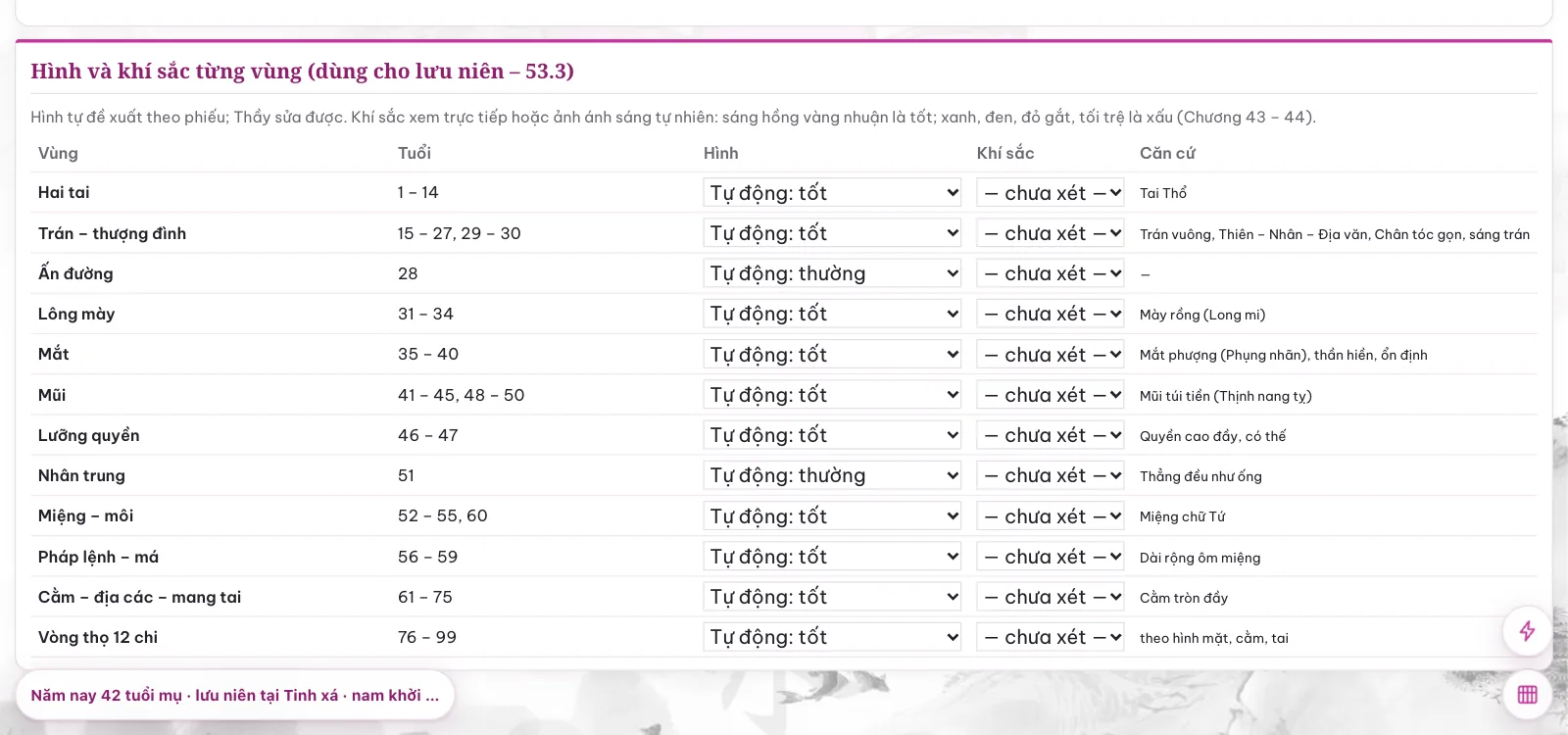The image size is (1568, 735).
Task: Open Khí sắc dropdown for Pháp lệnh – má
Action: tap(1050, 557)
